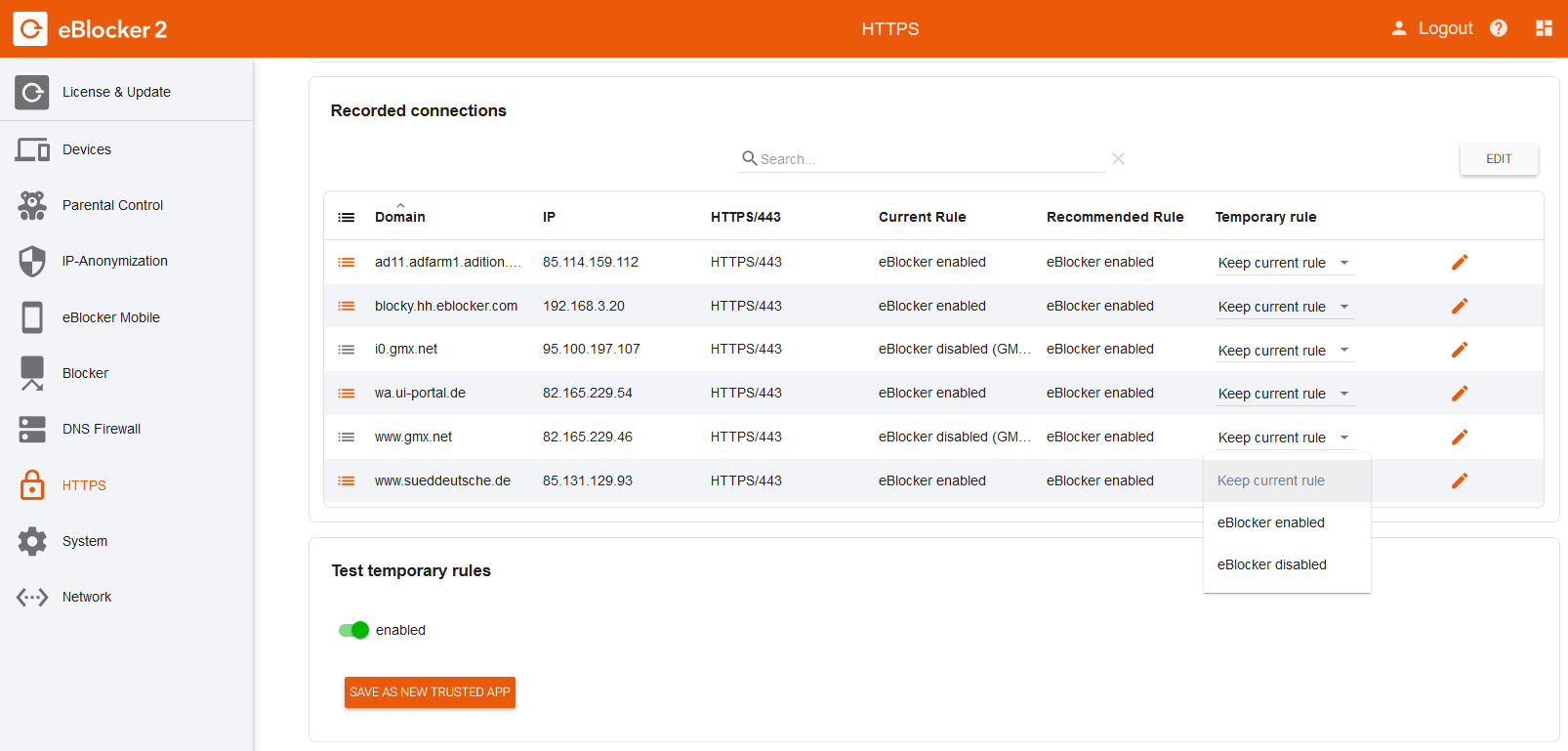The image size is (1568, 751).
Task: Choose Keep current rule in the open dropdown list
Action: point(1287,480)
